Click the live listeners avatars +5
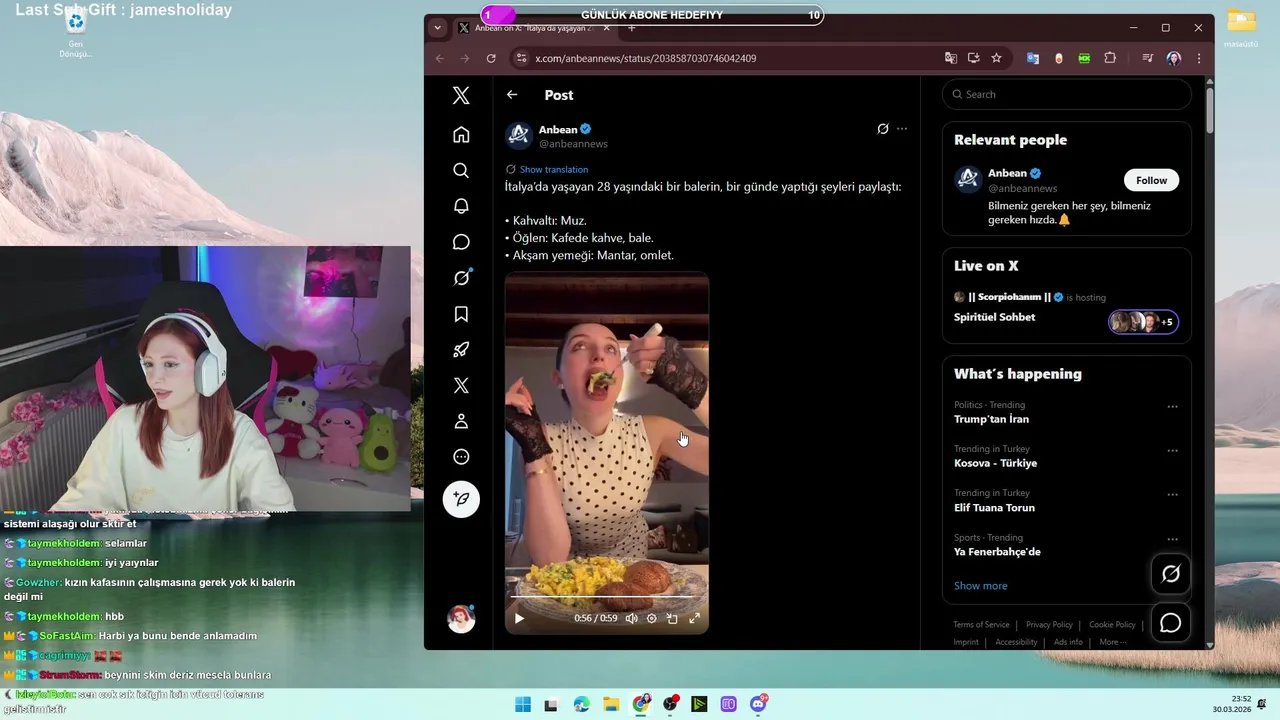The height and width of the screenshot is (720, 1280). [x=1144, y=322]
